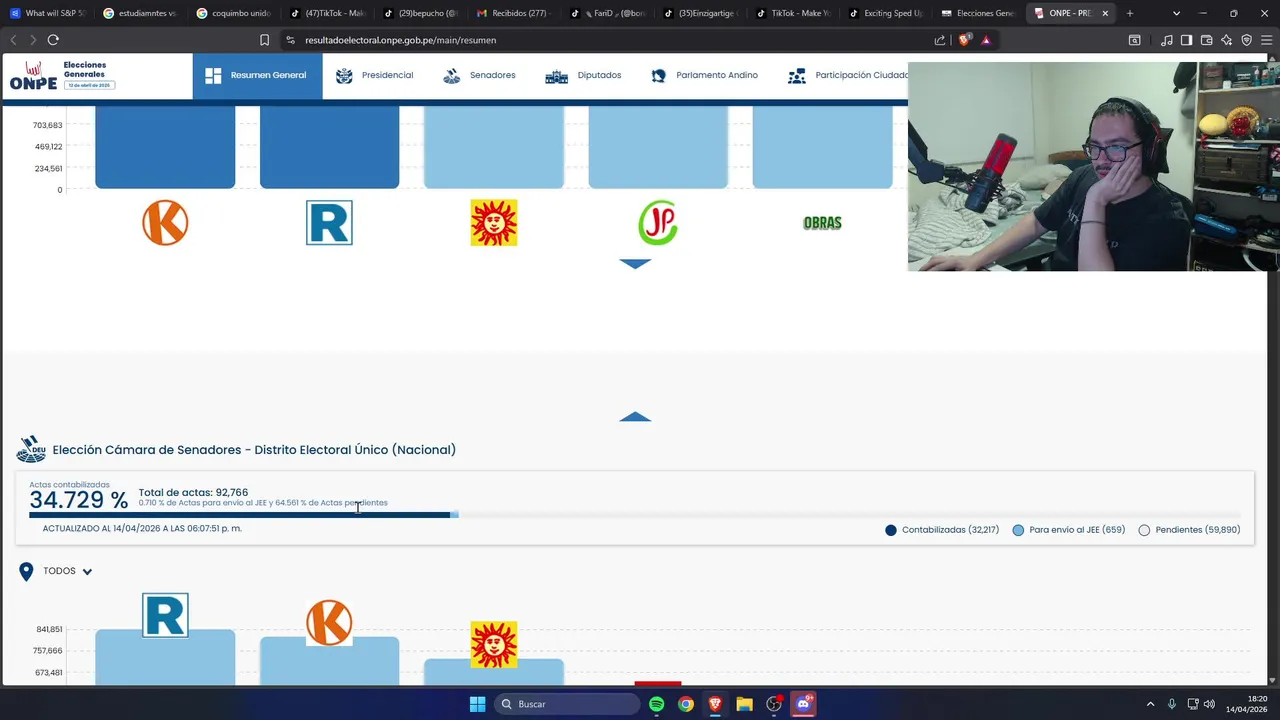Open Brave Rewards triangle icon
The image size is (1280, 720).
(x=986, y=40)
